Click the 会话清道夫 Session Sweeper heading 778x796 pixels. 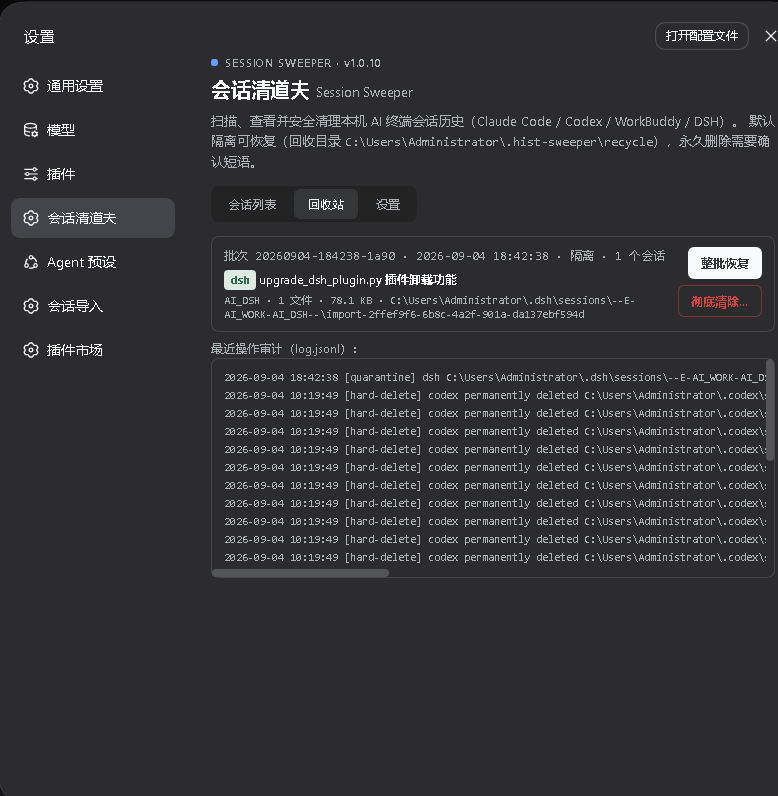tap(312, 91)
